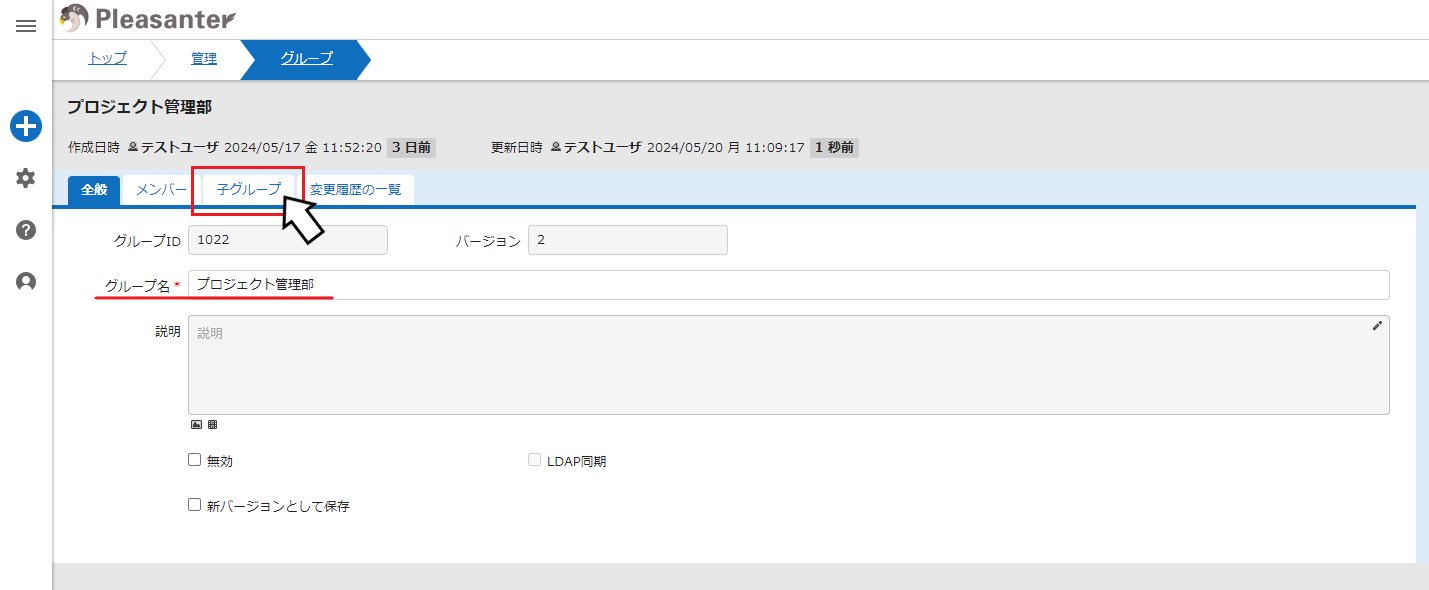Click the 2024/05/20 月 11:09:17 timestamp
The image size is (1429, 590).
726,148
